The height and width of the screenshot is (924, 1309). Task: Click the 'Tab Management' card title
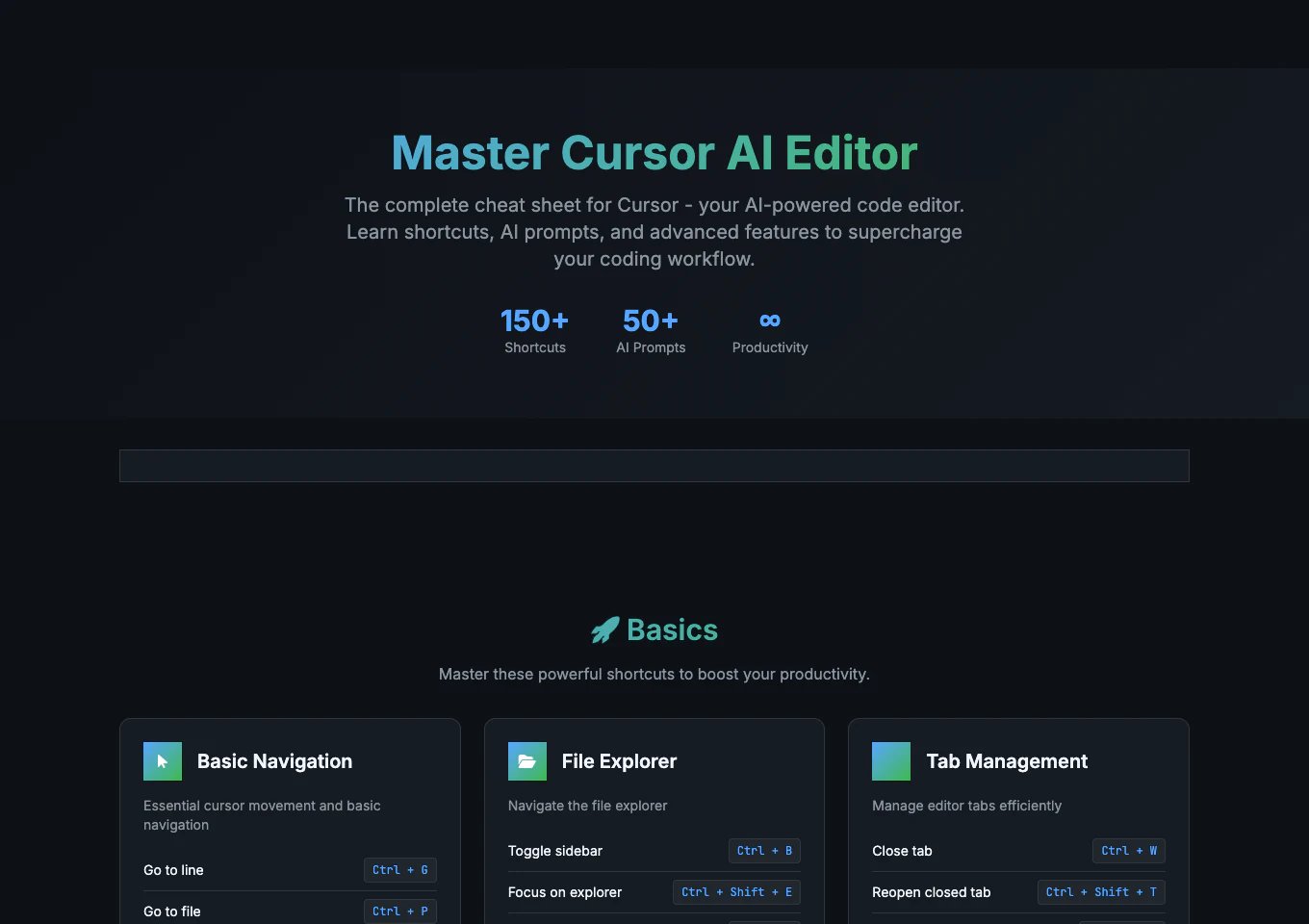pos(1007,761)
